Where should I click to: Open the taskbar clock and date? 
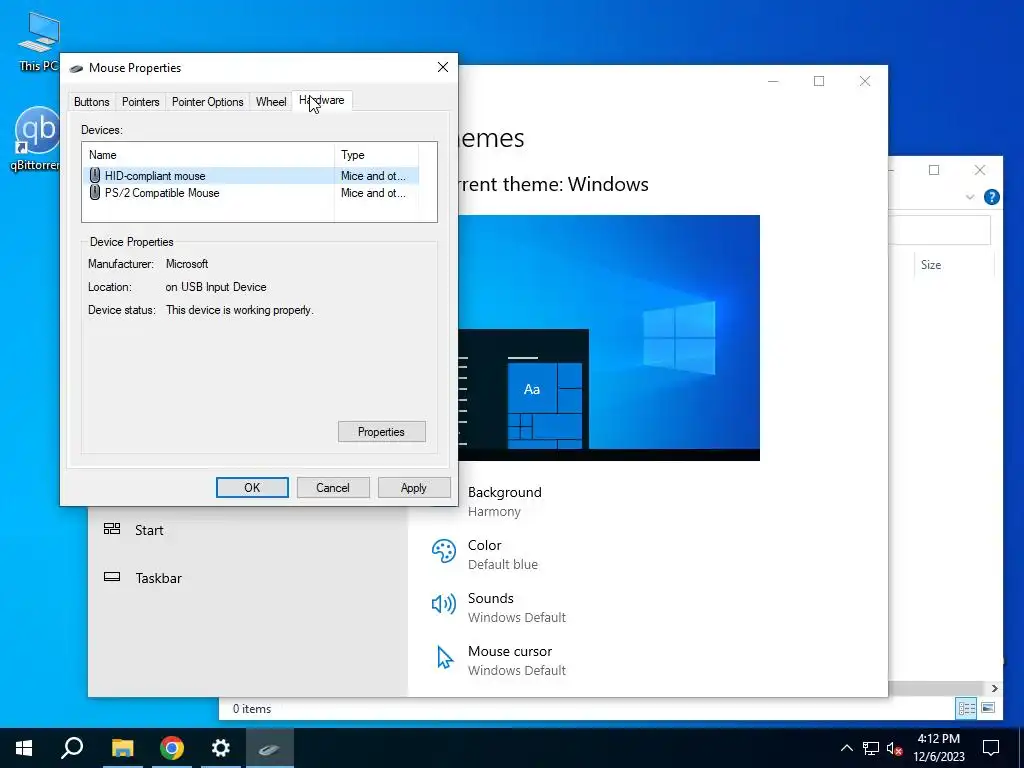pos(939,748)
